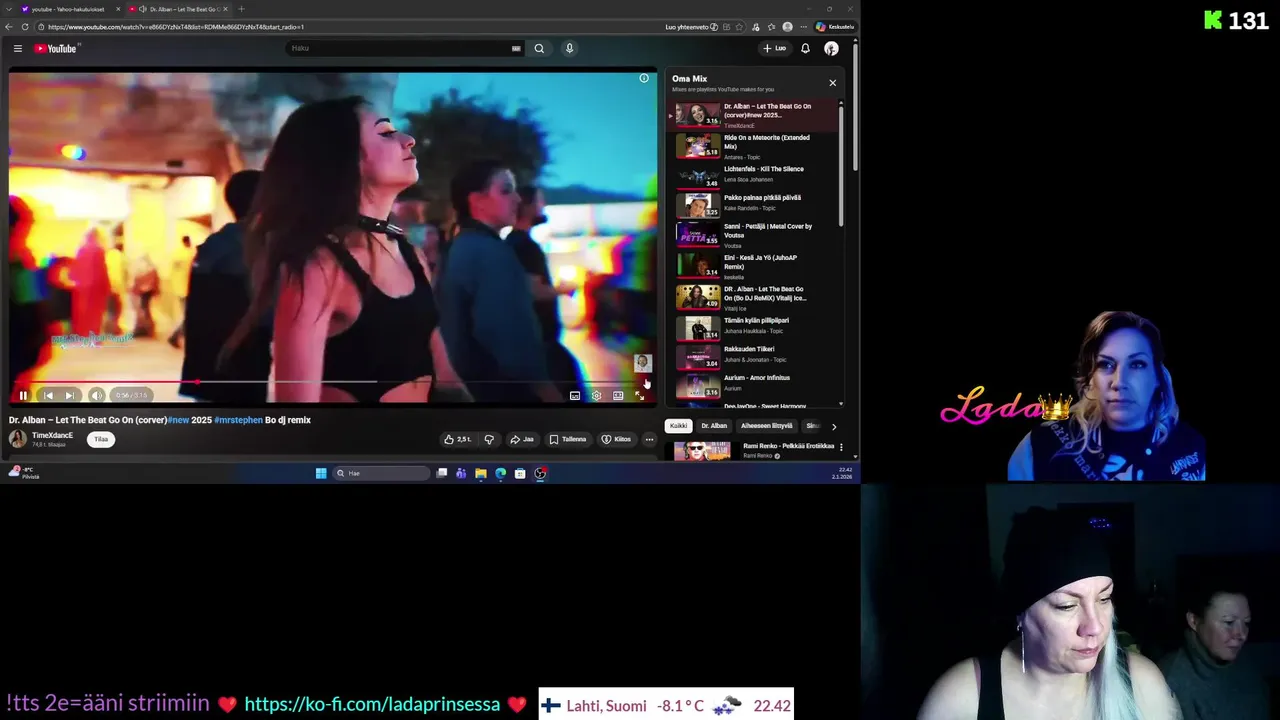Open the YouTube account avatar menu
The height and width of the screenshot is (720, 1280).
coord(831,48)
